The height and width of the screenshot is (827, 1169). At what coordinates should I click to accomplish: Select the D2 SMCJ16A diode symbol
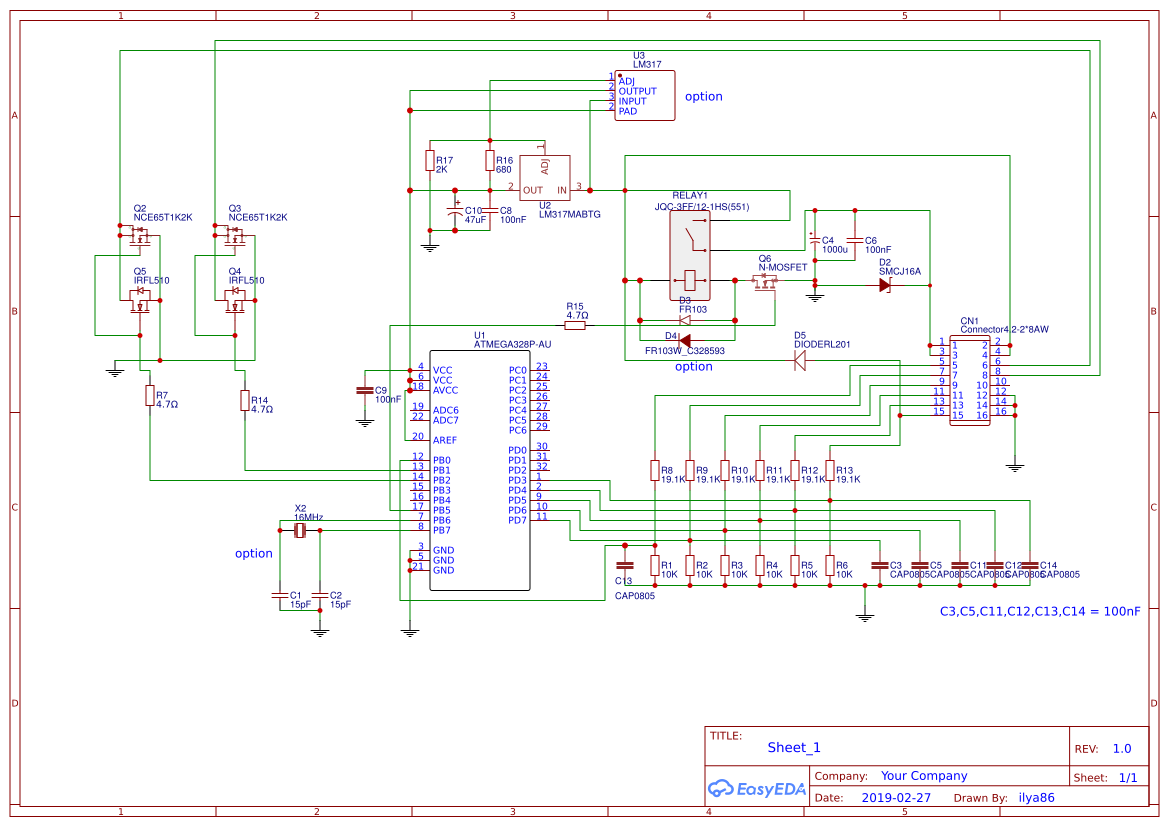885,285
